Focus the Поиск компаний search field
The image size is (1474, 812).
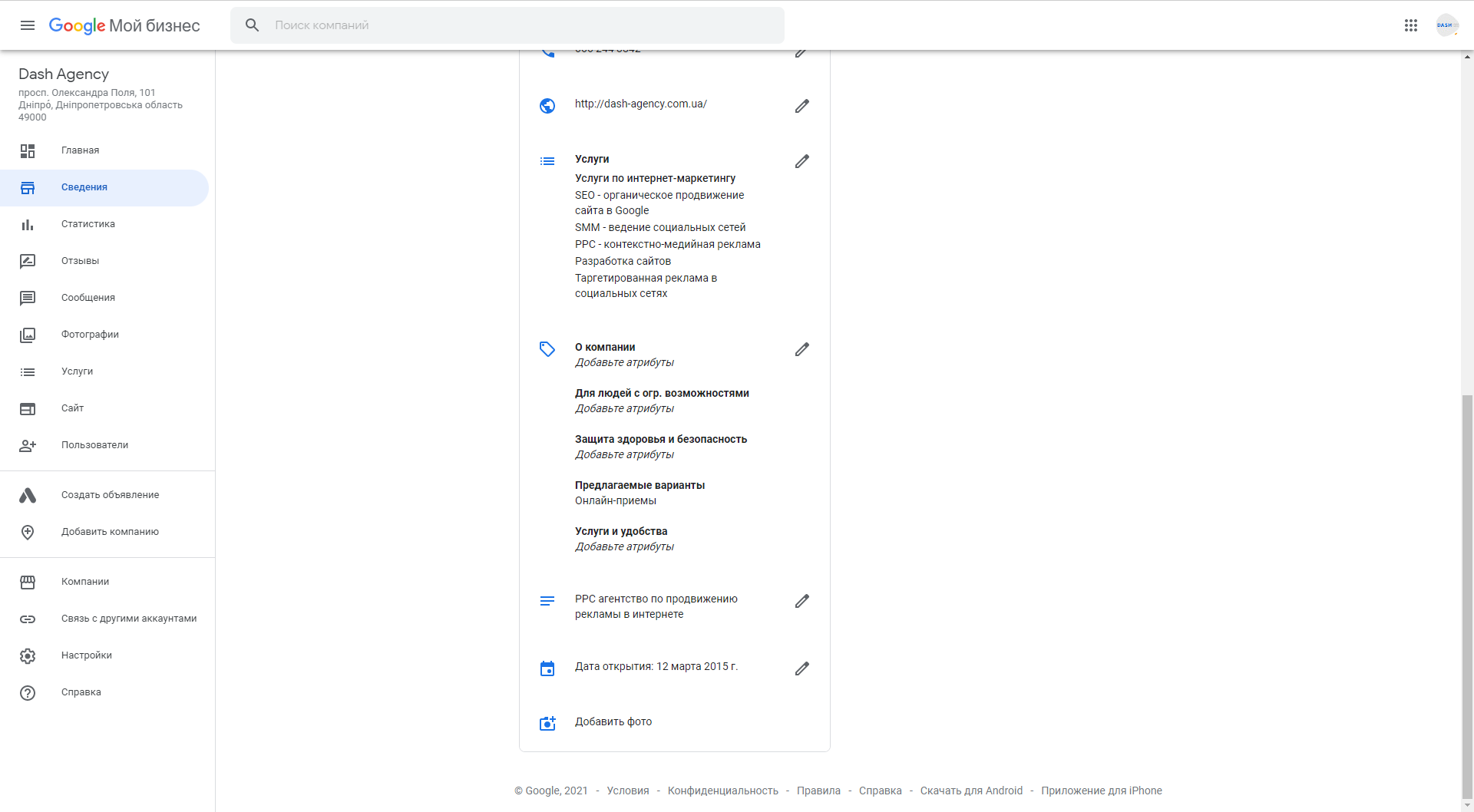[507, 25]
